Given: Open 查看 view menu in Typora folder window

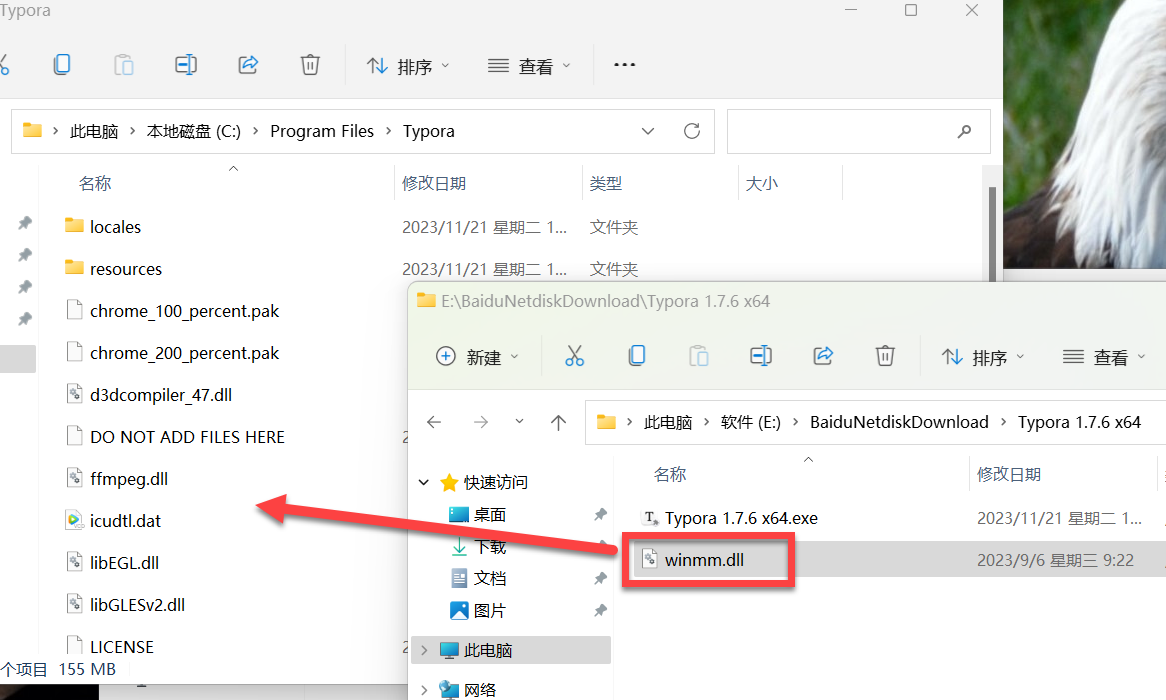Looking at the screenshot, I should pos(529,66).
